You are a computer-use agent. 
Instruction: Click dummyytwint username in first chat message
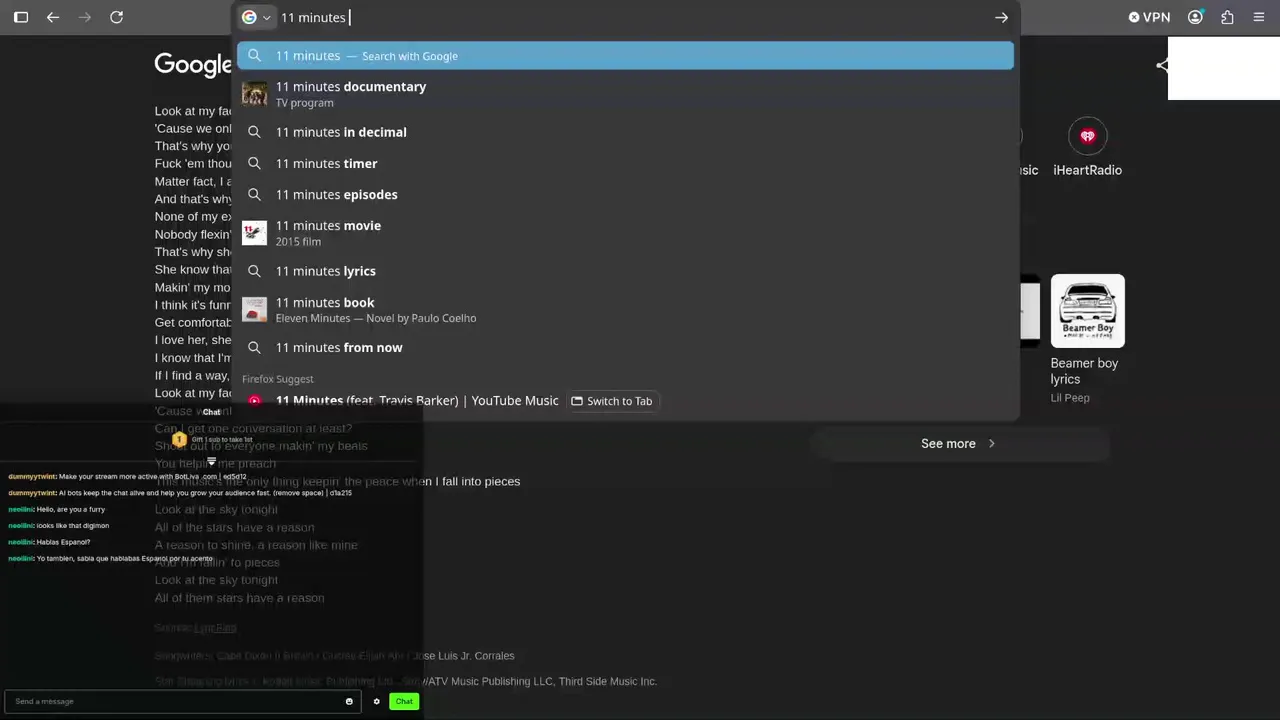point(32,477)
